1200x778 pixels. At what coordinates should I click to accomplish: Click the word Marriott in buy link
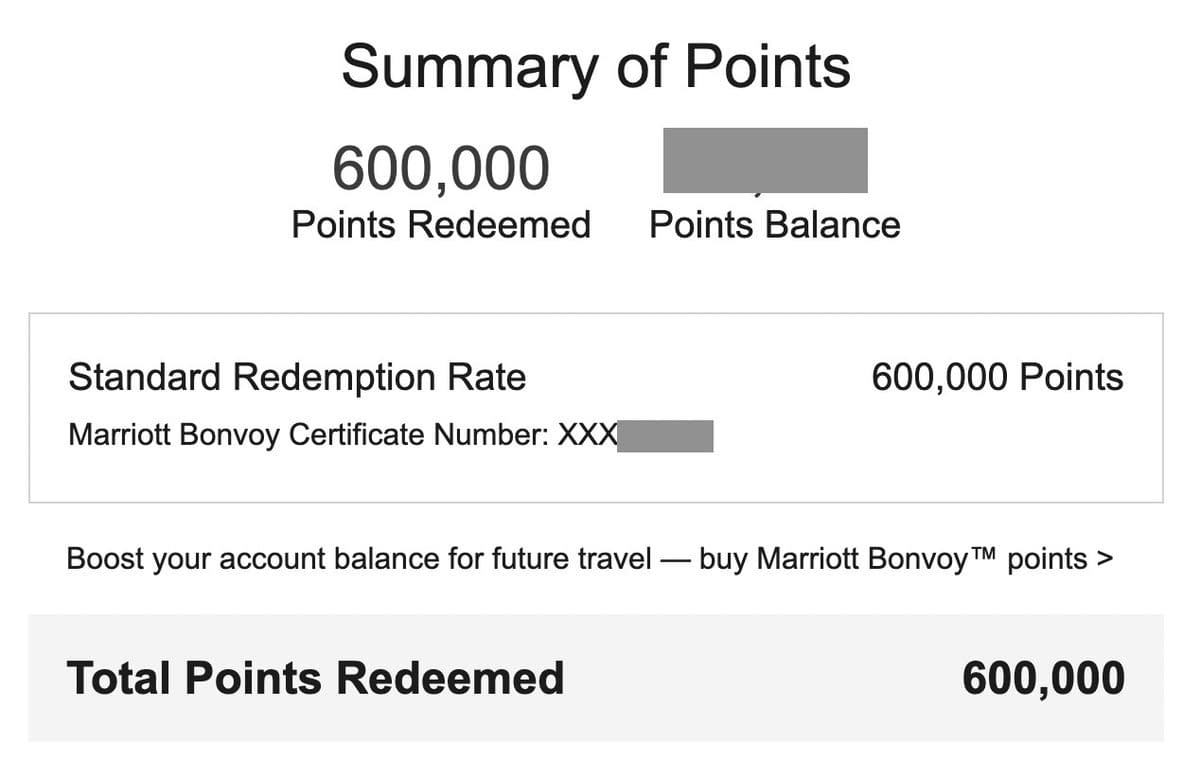(x=795, y=558)
